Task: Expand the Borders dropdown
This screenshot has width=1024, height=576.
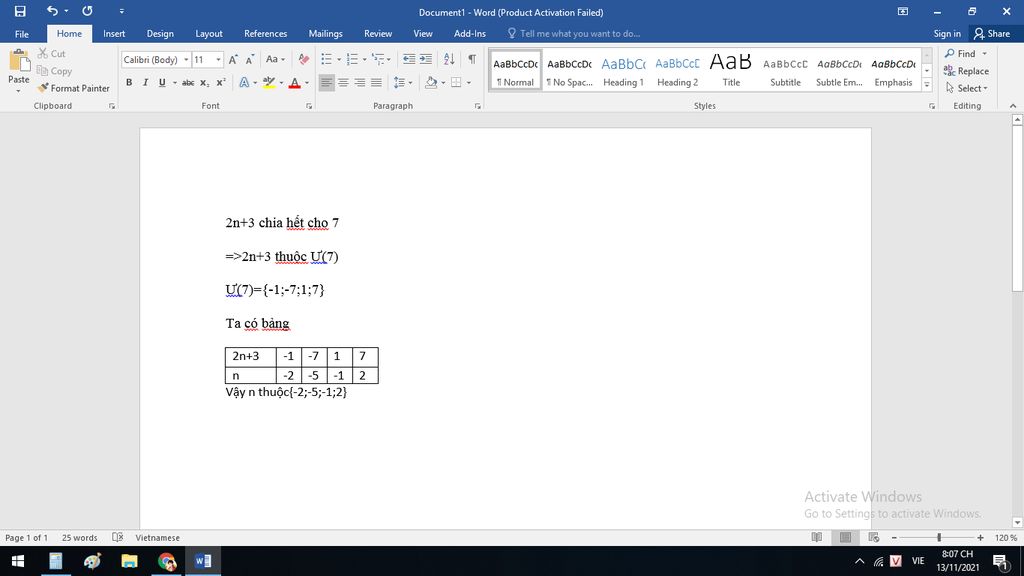Action: tap(470, 82)
